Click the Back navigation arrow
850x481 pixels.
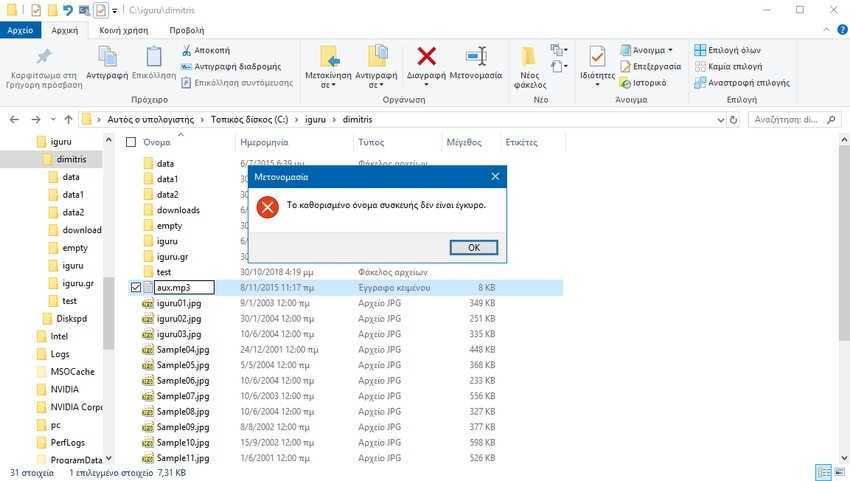(x=15, y=119)
